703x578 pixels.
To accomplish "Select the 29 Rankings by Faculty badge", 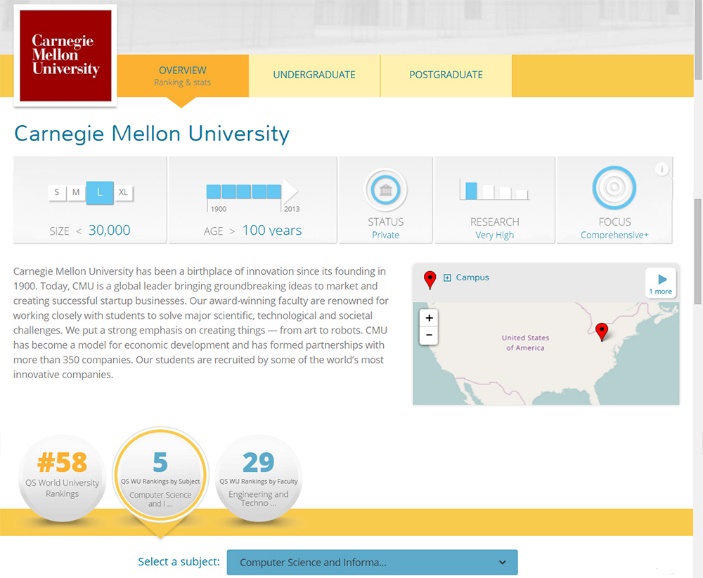I will pyautogui.click(x=258, y=478).
